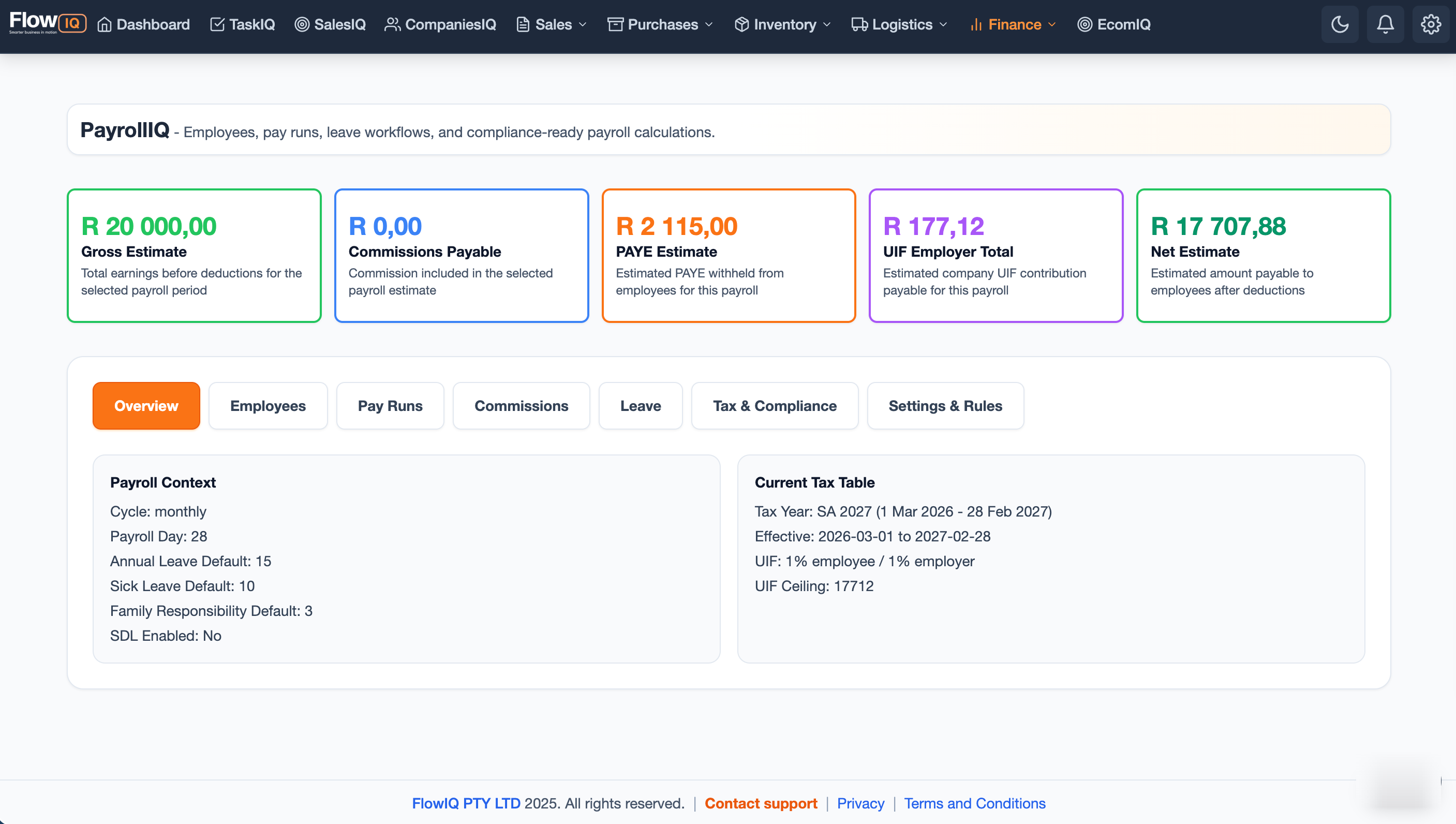The height and width of the screenshot is (824, 1456).
Task: Click the FlowIQ logo
Action: pos(48,23)
